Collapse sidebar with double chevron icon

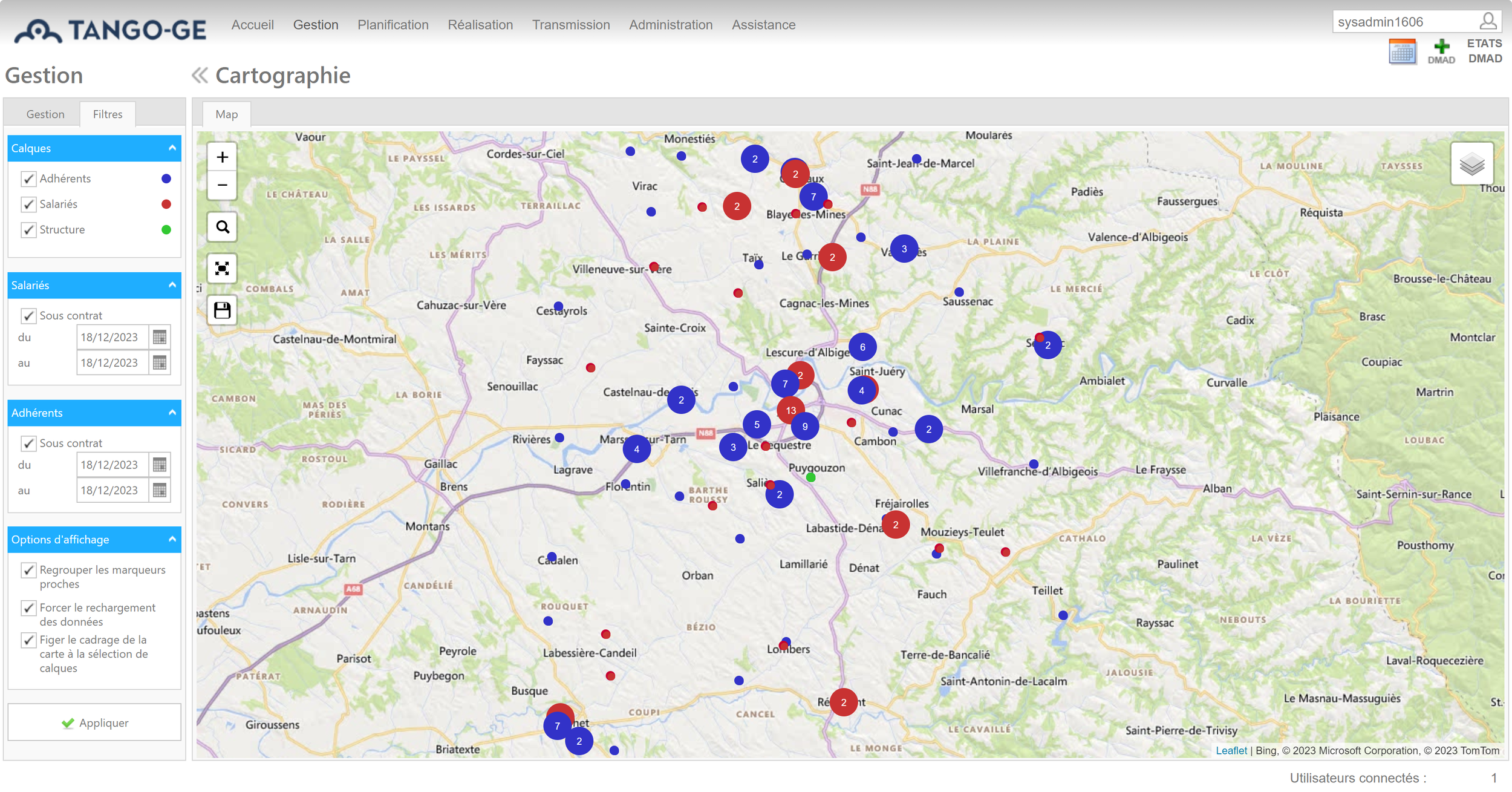[x=200, y=75]
